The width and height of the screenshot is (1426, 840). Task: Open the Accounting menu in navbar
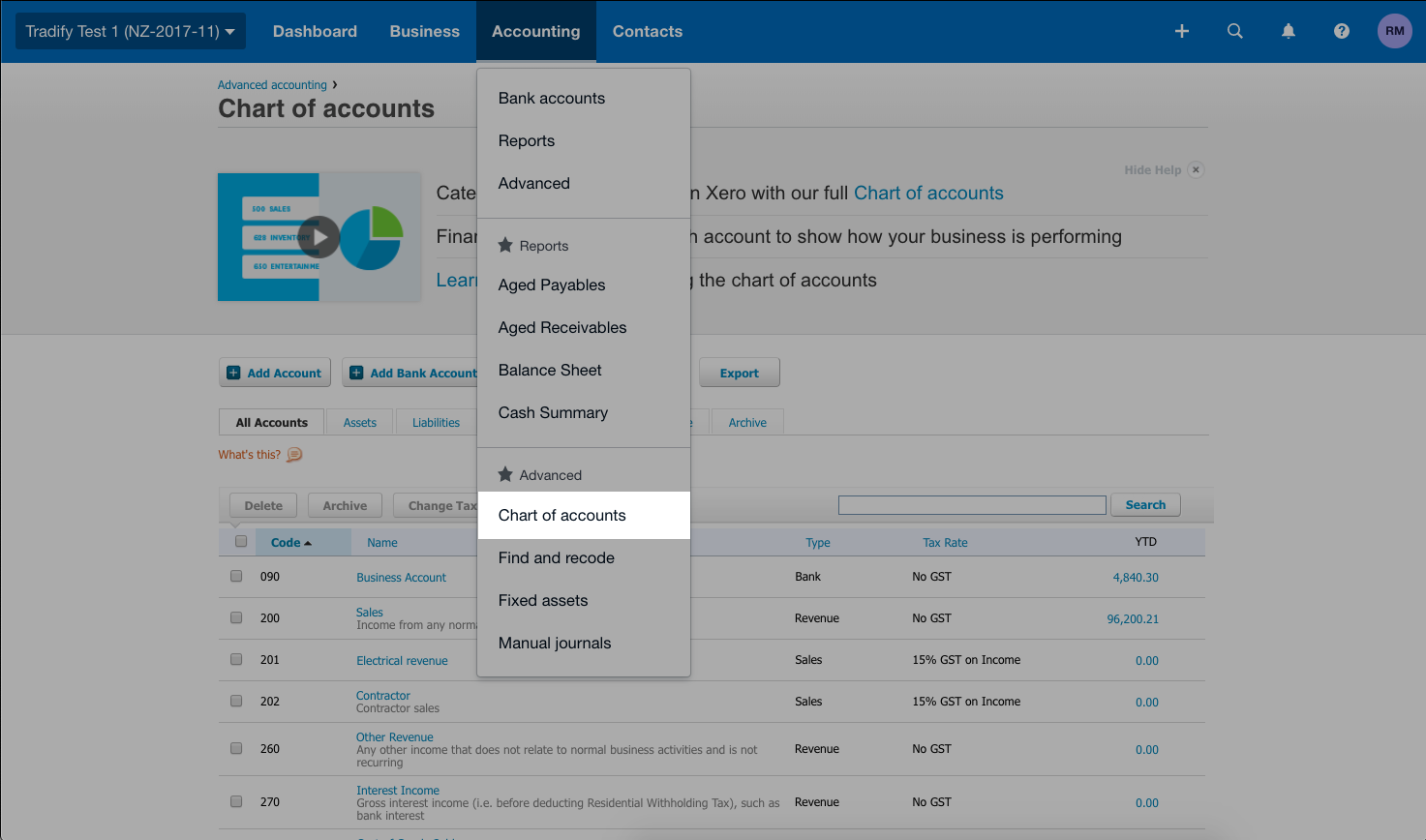(x=535, y=31)
